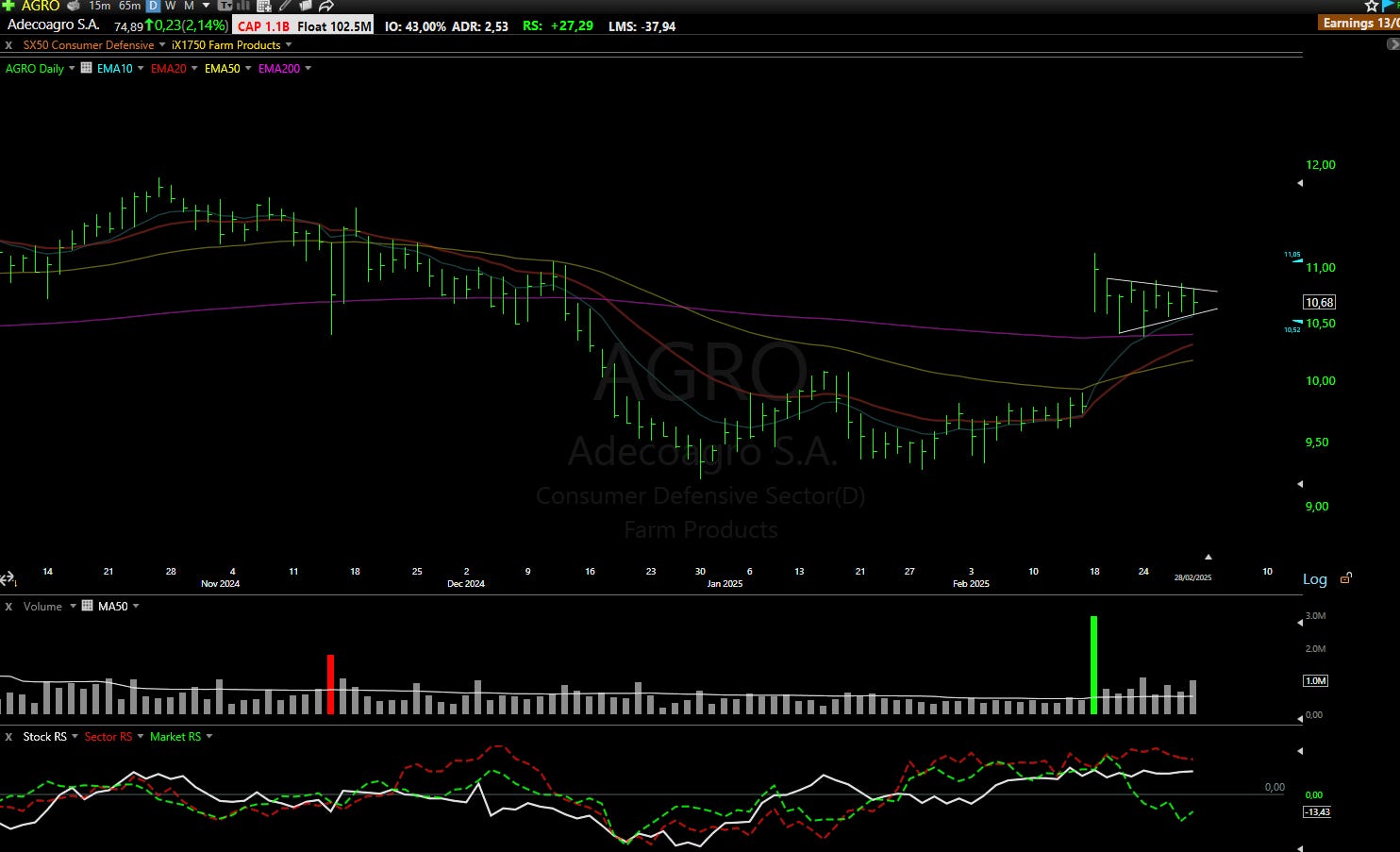Select the W weekly timeframe

(171, 6)
